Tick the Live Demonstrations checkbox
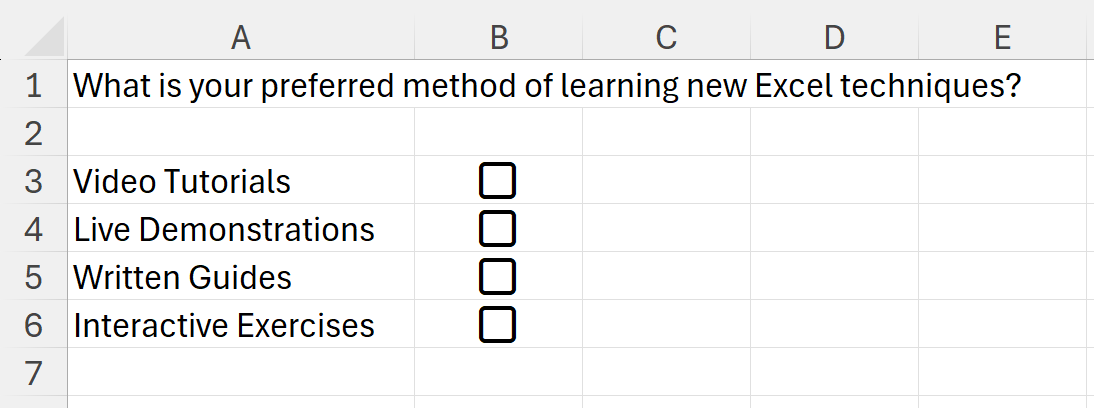The height and width of the screenshot is (408, 1094). (498, 229)
